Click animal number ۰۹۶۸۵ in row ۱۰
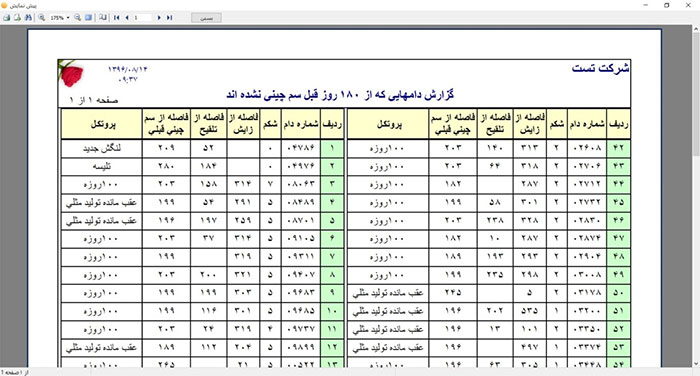 click(300, 311)
